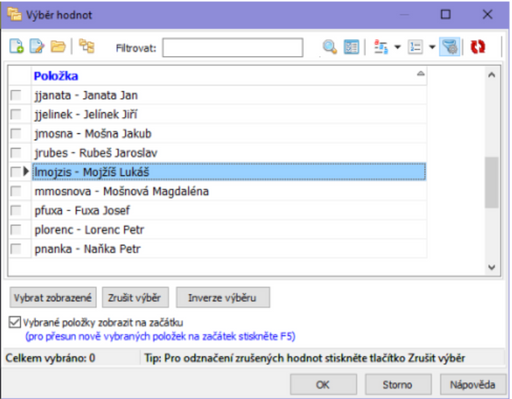Click the magnifier search icon
The height and width of the screenshot is (399, 512).
(330, 47)
